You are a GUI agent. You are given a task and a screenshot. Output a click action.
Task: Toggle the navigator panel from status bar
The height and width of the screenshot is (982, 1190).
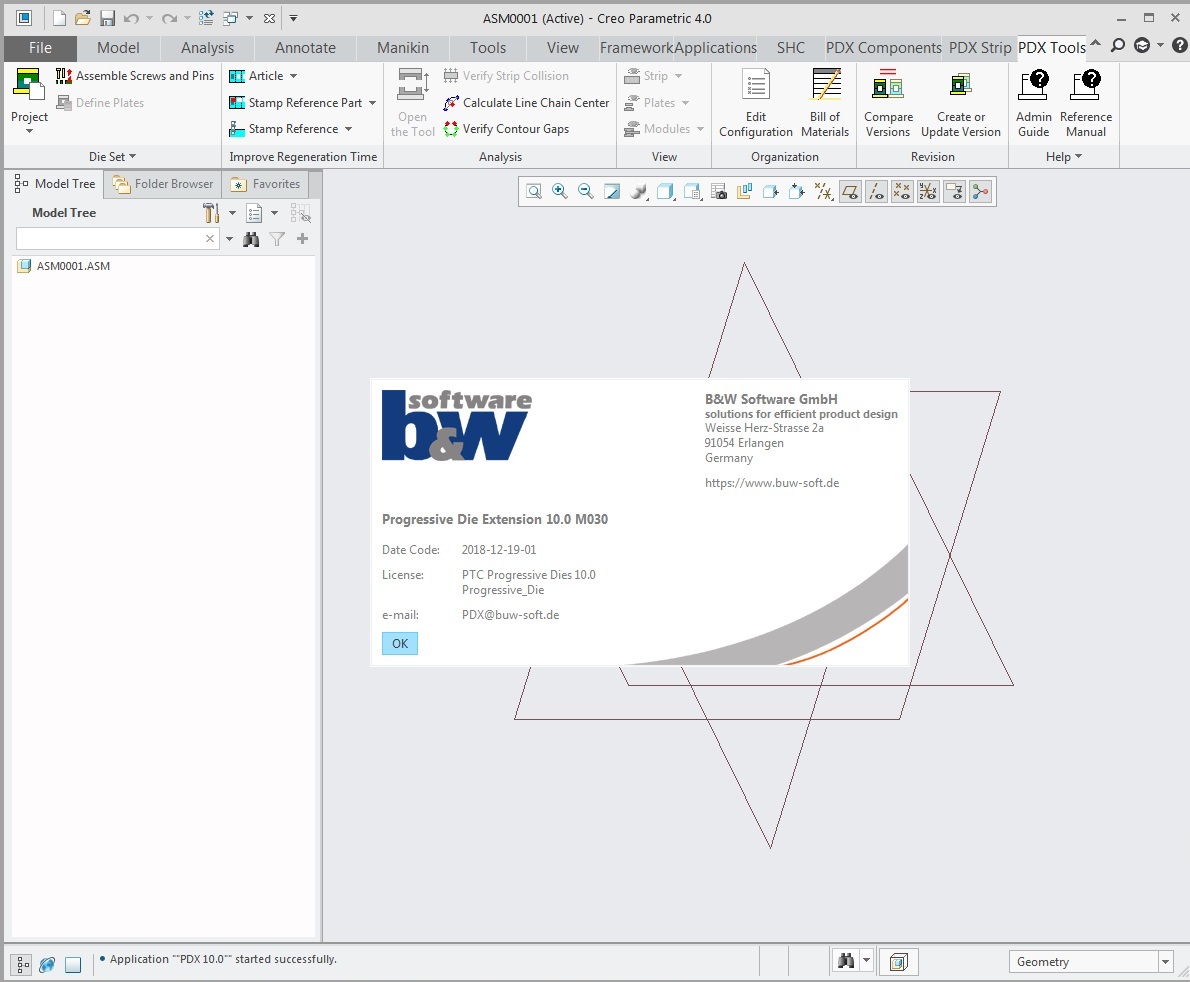click(x=23, y=965)
